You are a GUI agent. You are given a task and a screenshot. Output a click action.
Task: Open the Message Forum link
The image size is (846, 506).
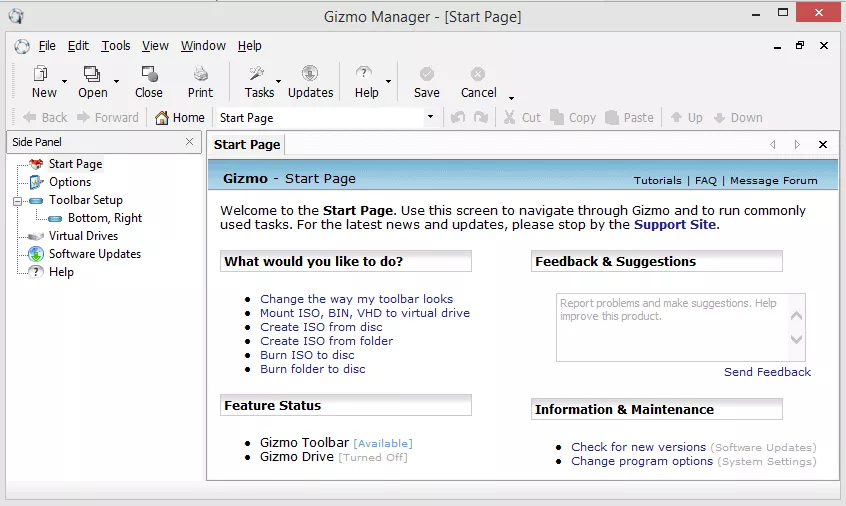click(x=773, y=181)
